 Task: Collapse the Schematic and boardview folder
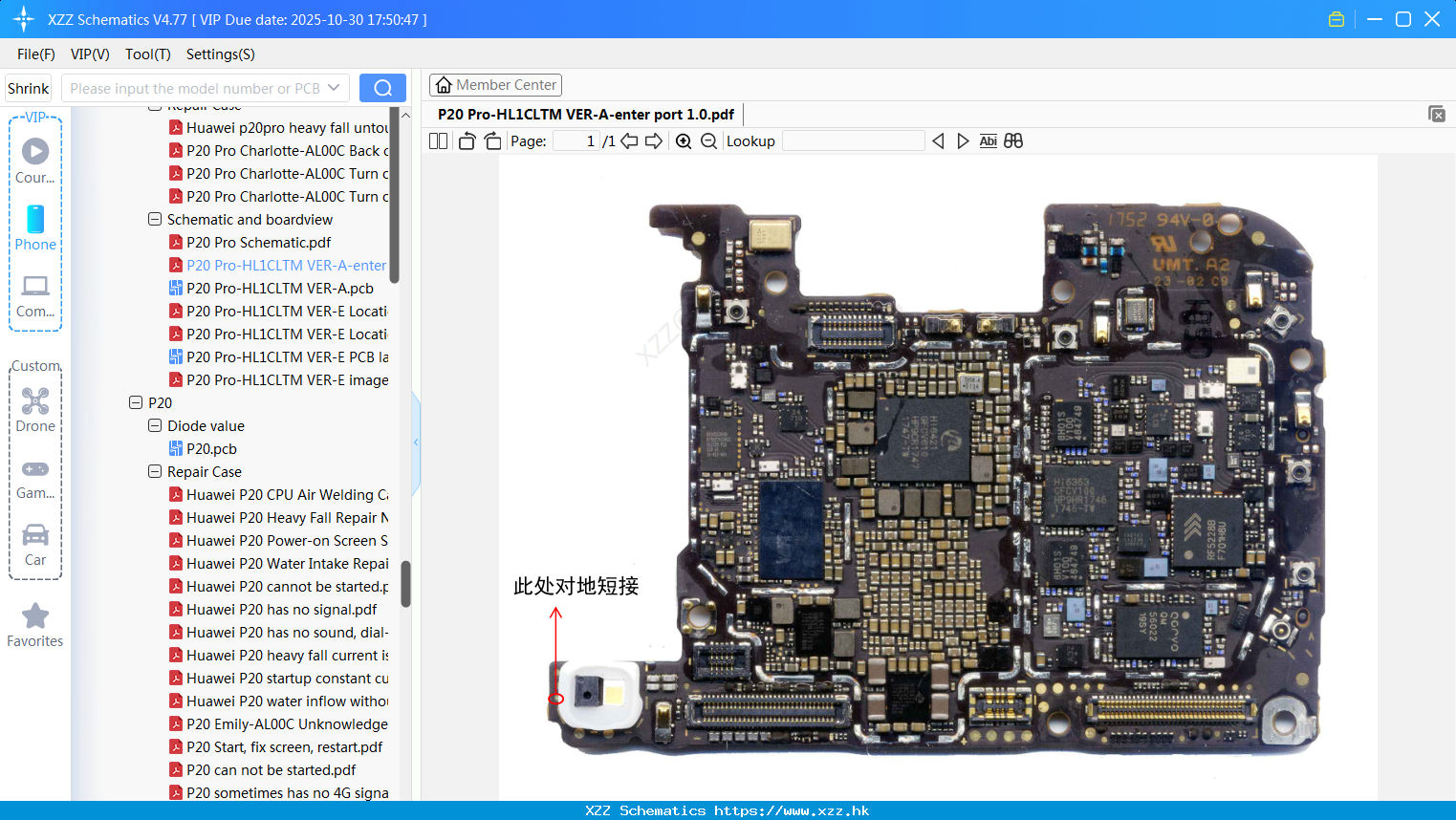pyautogui.click(x=155, y=219)
